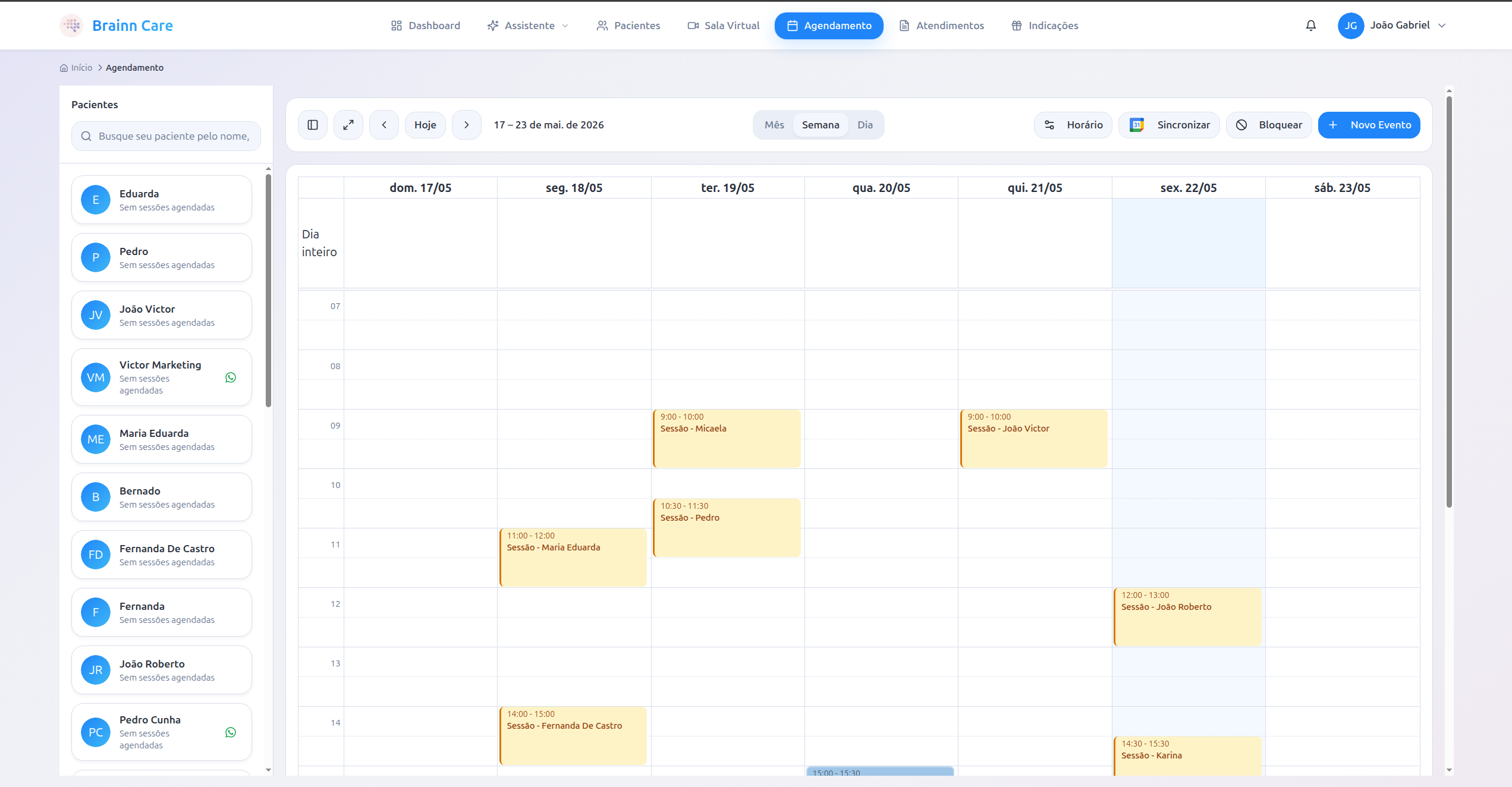Select Pedro patient card
Viewport: 1512px width, 787px height.
[x=162, y=257]
